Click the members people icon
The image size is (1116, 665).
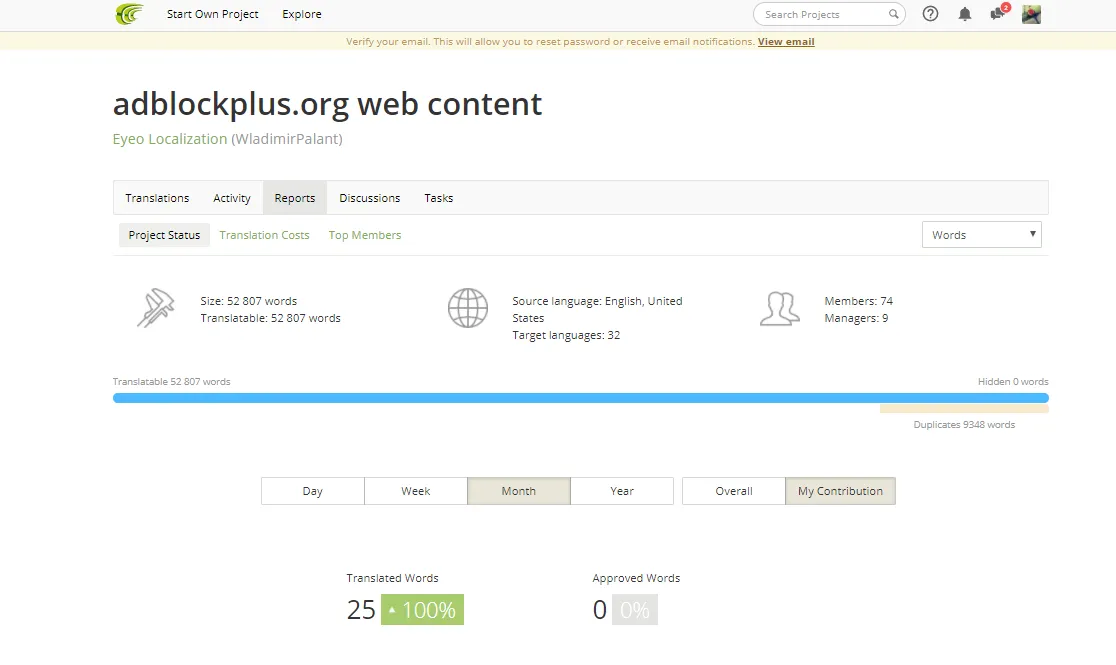pos(779,309)
